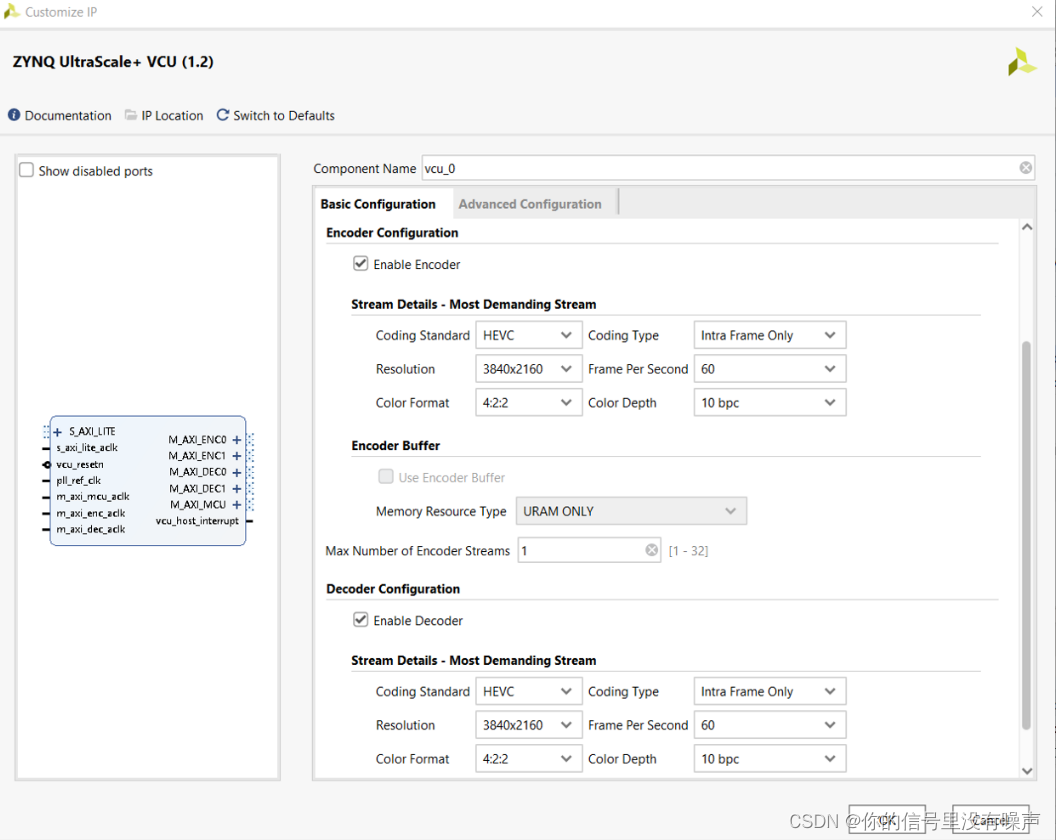Open the decoder Color Depth dropdown

coord(770,758)
